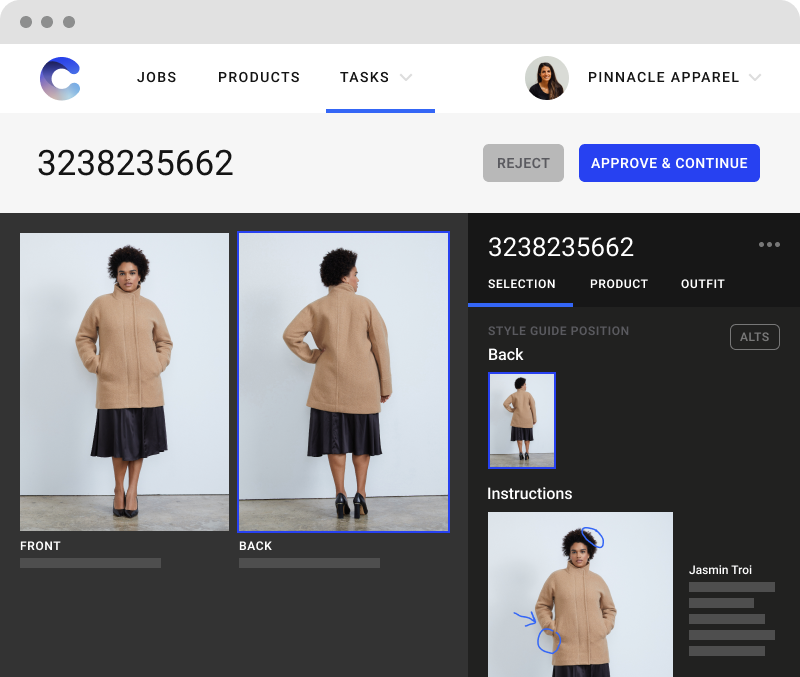The height and width of the screenshot is (677, 800).
Task: Select the Front view photo
Action: tap(125, 381)
